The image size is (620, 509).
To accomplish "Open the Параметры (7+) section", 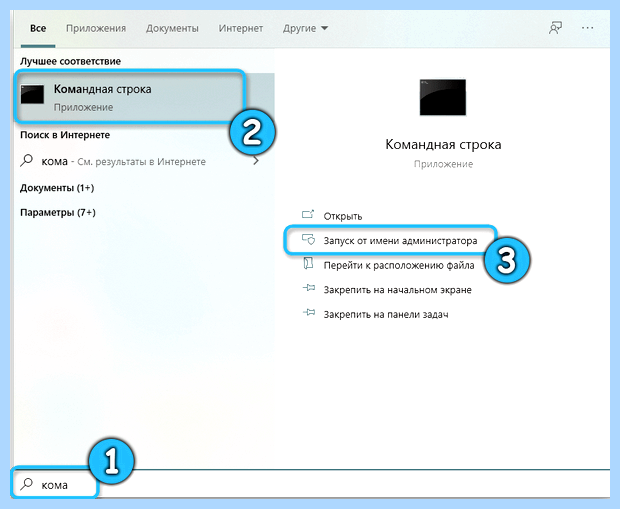I will (x=58, y=212).
